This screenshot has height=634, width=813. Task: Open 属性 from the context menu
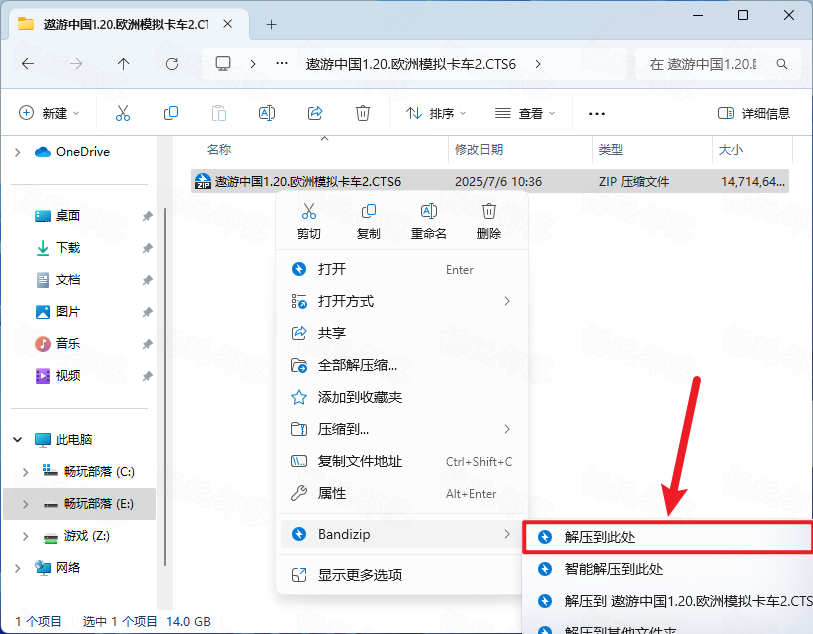point(402,493)
